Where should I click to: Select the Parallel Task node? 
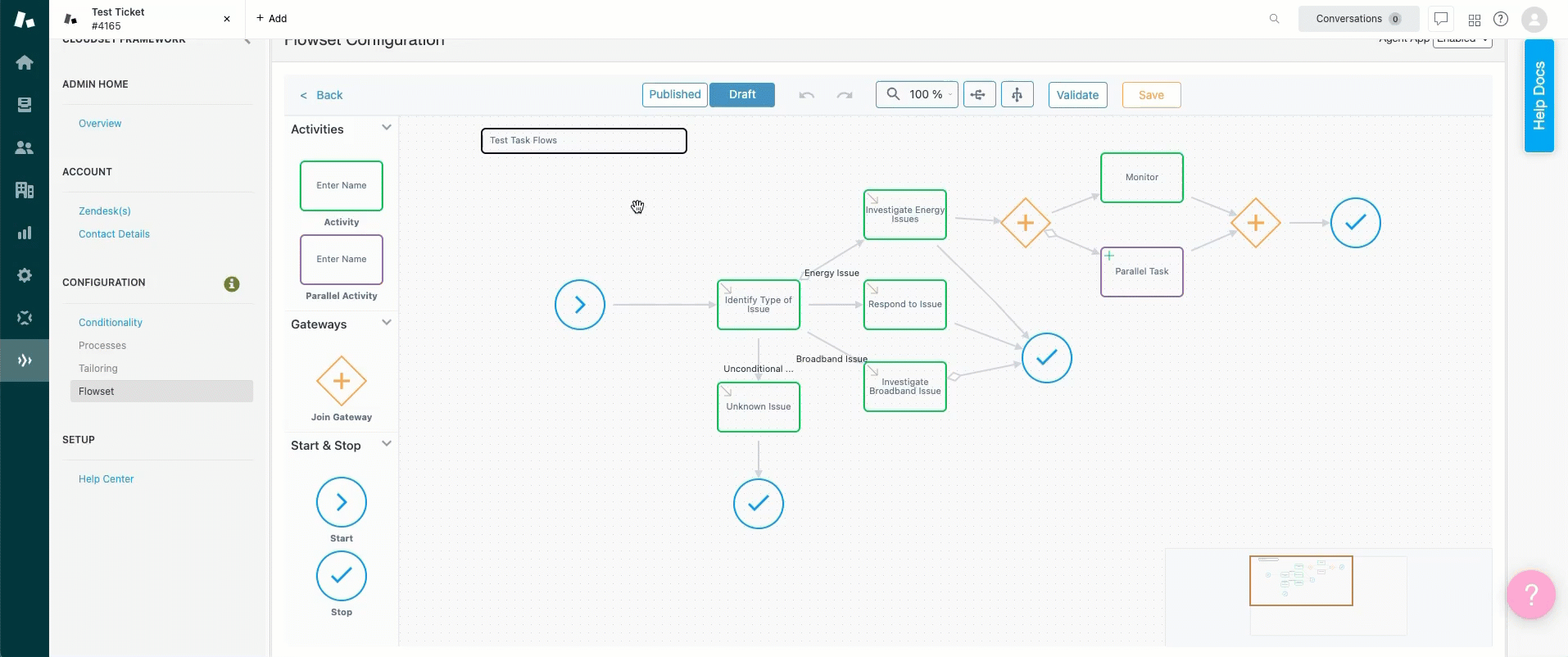pyautogui.click(x=1142, y=272)
